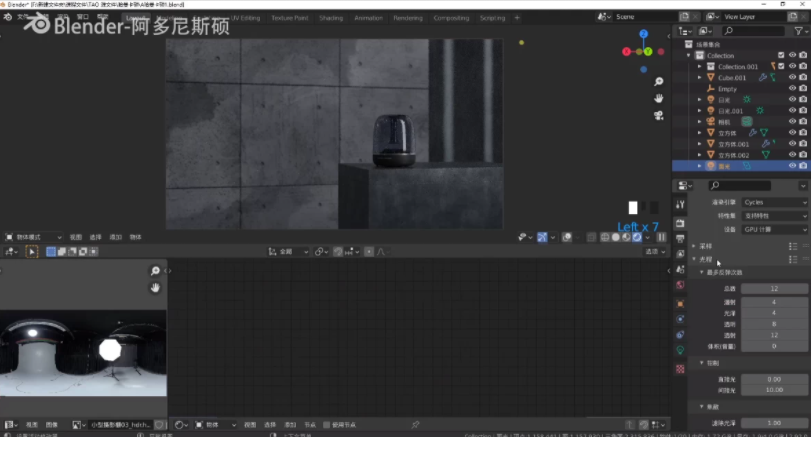Click the red X axis on gizmo
This screenshot has width=812, height=460.
[x=626, y=51]
